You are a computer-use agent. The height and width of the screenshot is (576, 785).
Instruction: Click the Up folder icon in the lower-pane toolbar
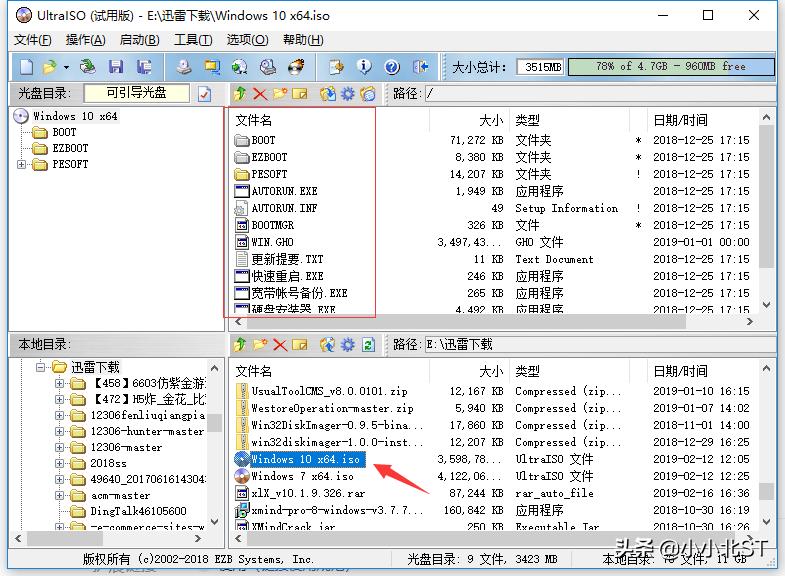(x=240, y=344)
